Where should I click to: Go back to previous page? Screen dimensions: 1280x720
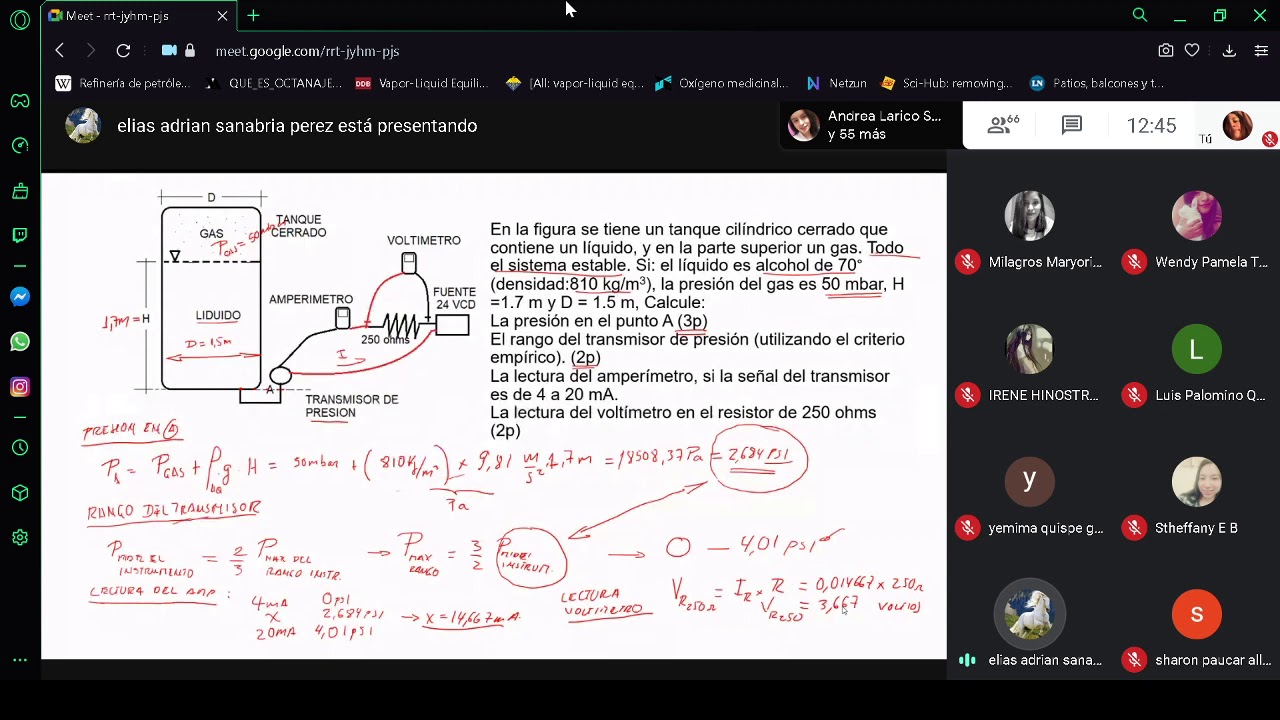click(60, 50)
